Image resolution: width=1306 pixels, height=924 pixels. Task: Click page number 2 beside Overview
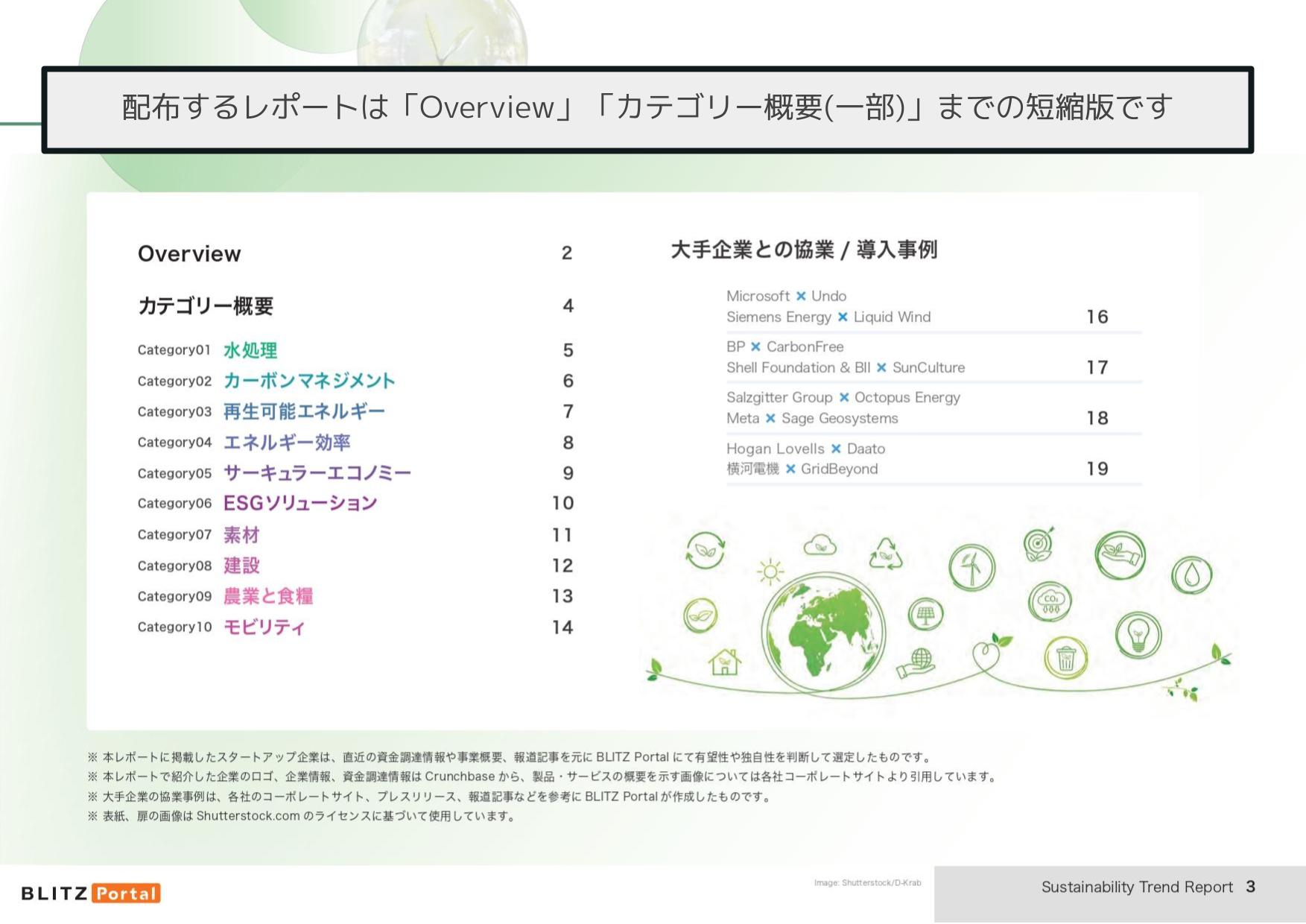click(567, 253)
